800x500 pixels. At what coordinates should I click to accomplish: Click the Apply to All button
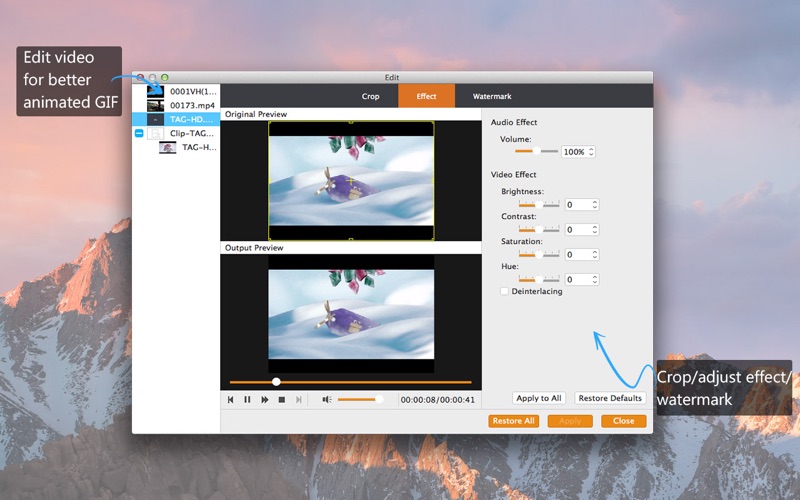539,398
